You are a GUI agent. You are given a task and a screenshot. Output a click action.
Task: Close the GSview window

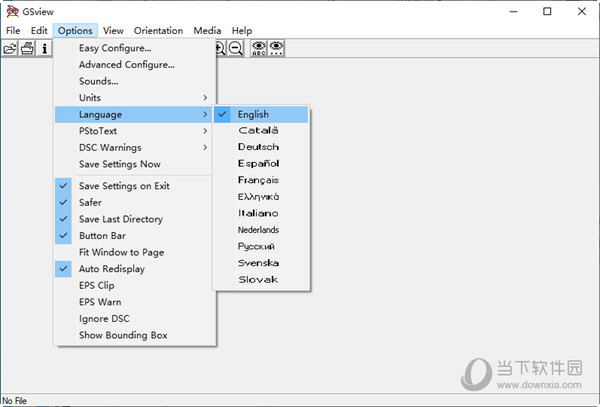tap(582, 11)
